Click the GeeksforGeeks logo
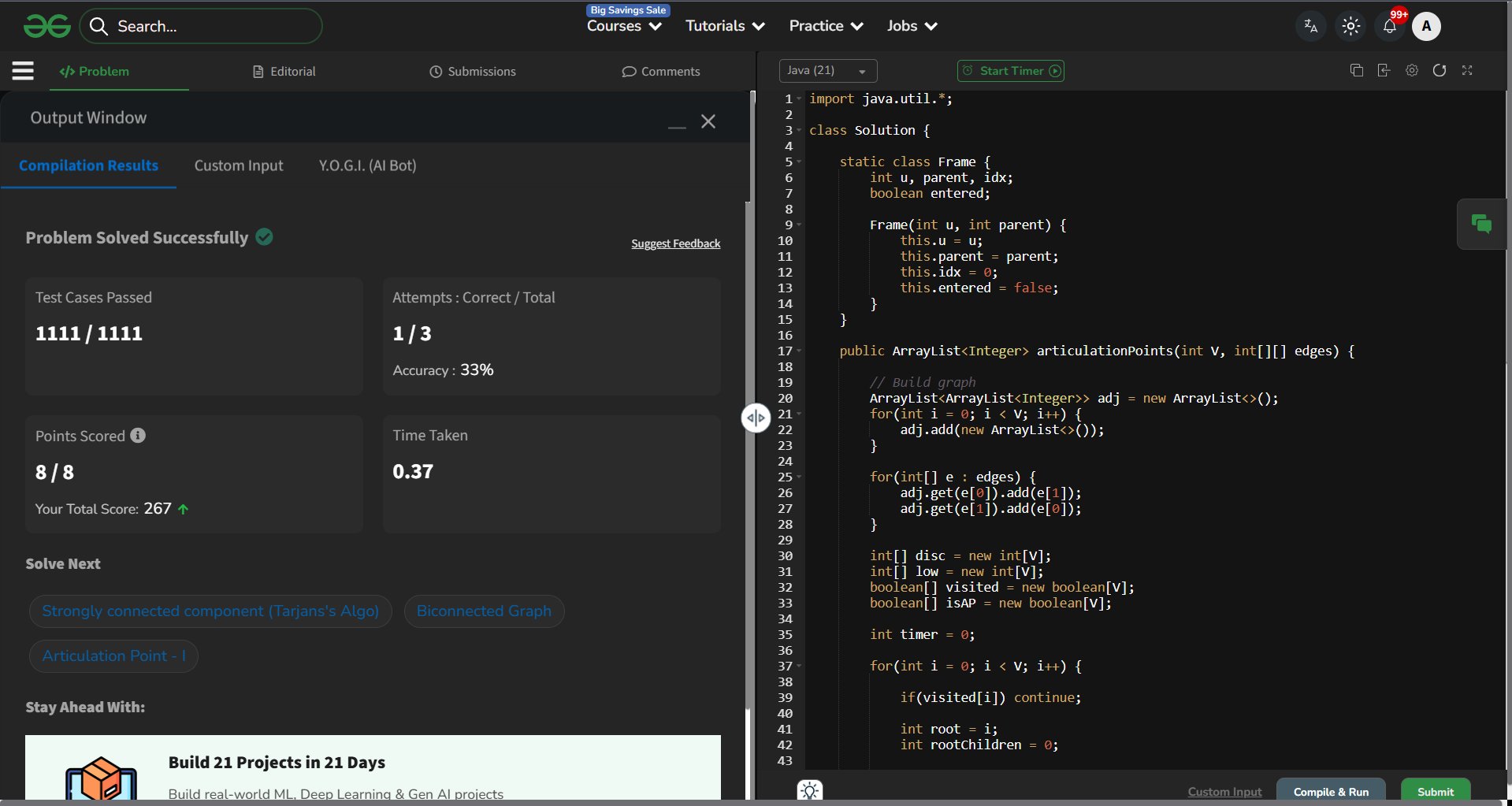This screenshot has width=1512, height=806. [x=47, y=27]
